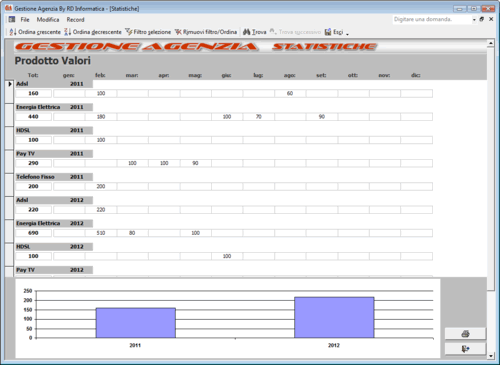Click the scroll up arrow of the form
The height and width of the screenshot is (365, 500).
491,43
